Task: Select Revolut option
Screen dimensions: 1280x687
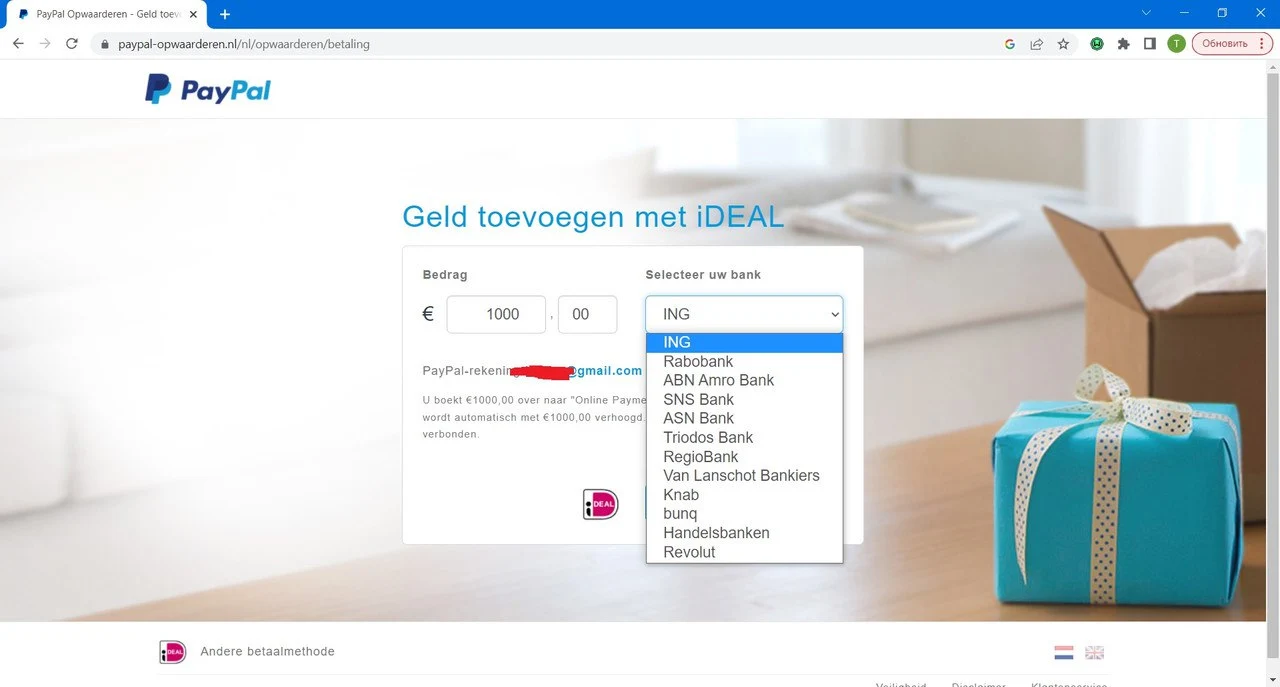Action: coord(744,552)
